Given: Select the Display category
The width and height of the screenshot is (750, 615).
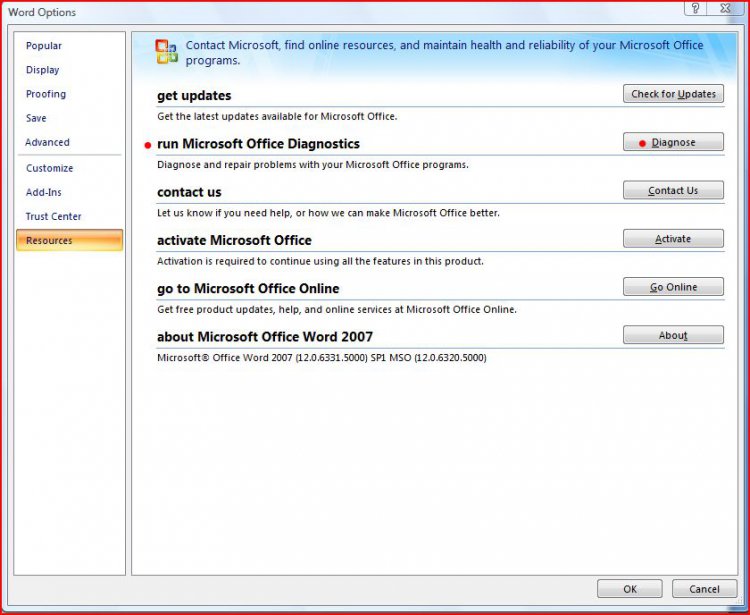Looking at the screenshot, I should [x=43, y=70].
